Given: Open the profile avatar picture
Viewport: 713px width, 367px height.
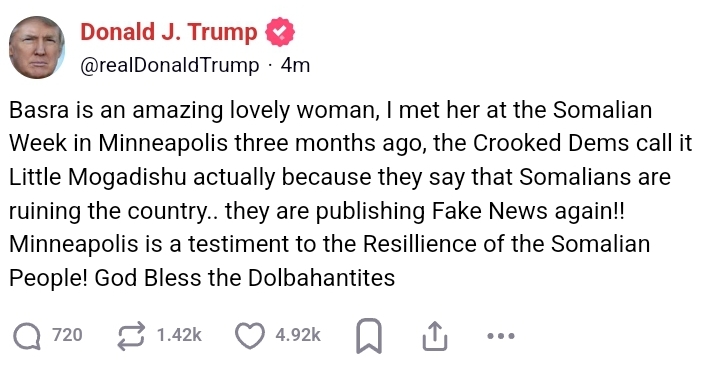Looking at the screenshot, I should click(x=37, y=48).
